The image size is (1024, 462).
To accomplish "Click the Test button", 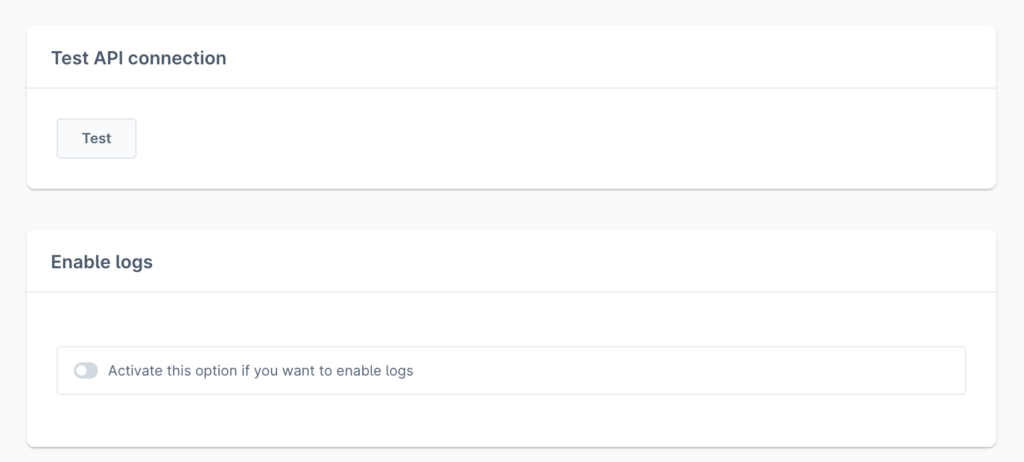I will pyautogui.click(x=96, y=139).
